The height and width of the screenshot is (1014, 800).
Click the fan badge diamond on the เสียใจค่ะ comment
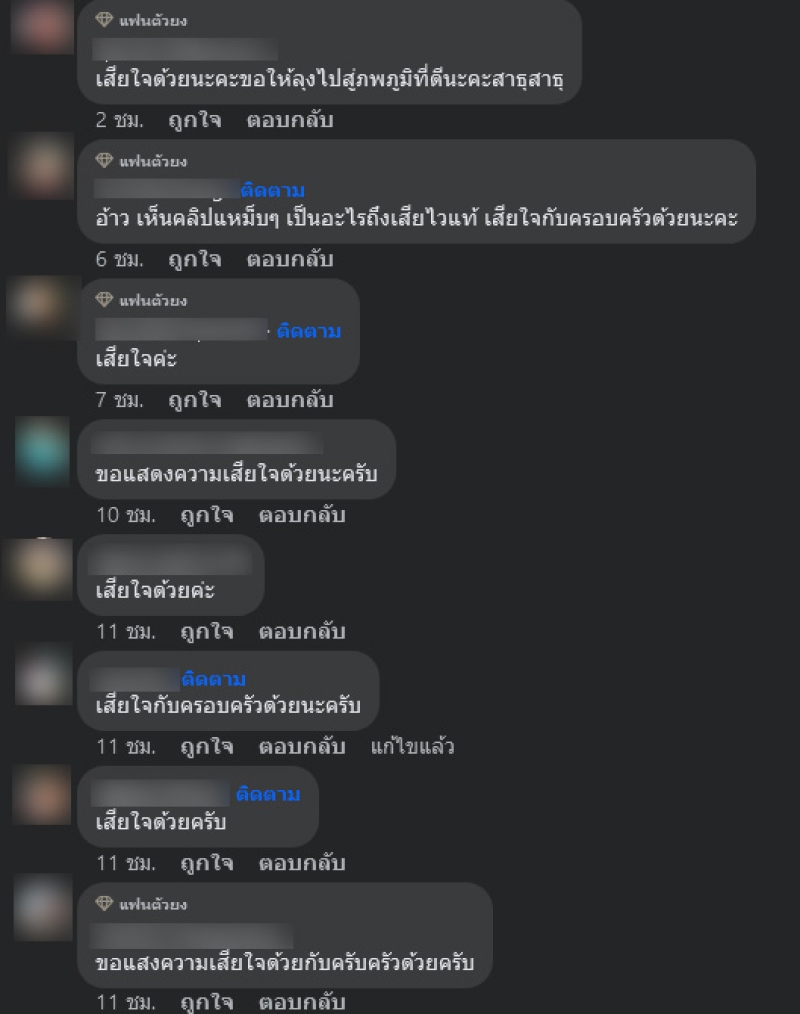[x=103, y=299]
